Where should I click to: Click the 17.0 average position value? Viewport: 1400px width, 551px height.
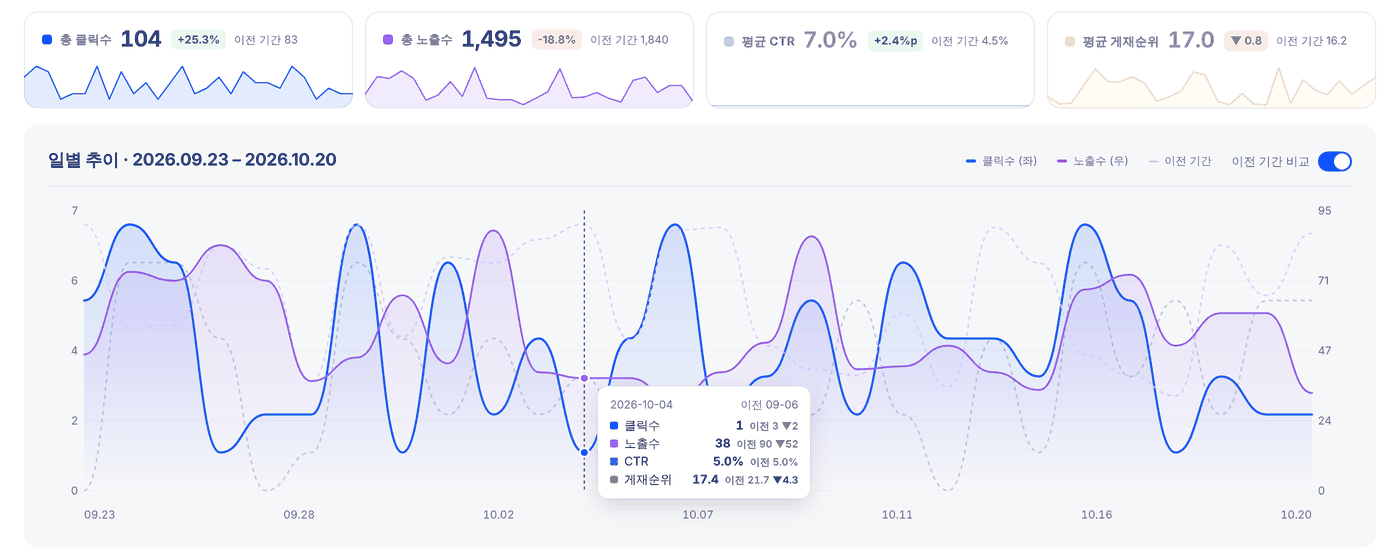(1191, 40)
